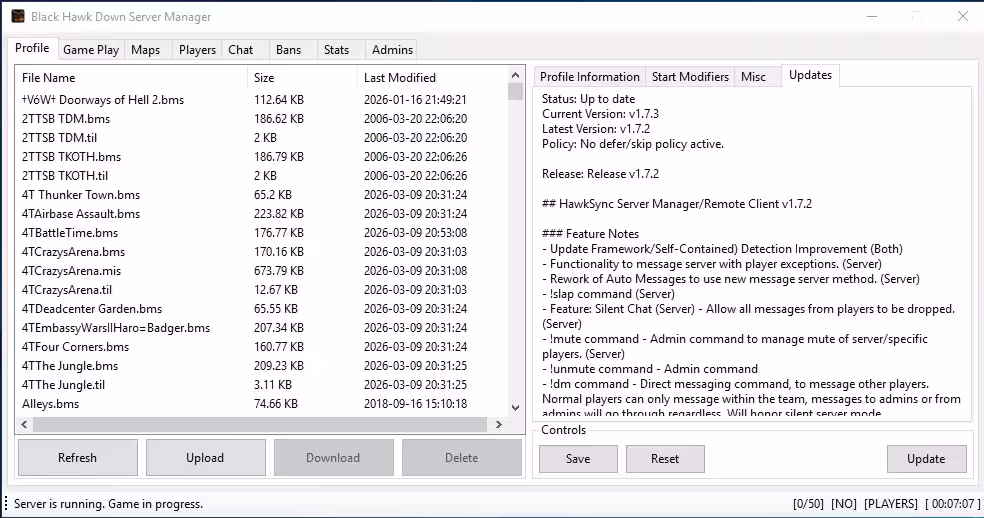Click the status bar grip handle
This screenshot has width=984, height=518.
6,504
